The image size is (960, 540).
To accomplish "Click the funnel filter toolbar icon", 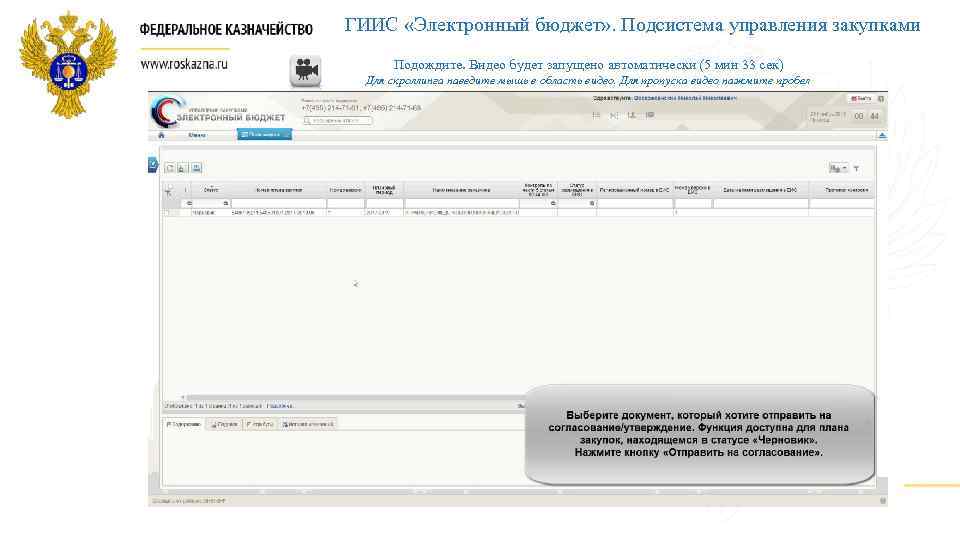I will pyautogui.click(x=857, y=168).
